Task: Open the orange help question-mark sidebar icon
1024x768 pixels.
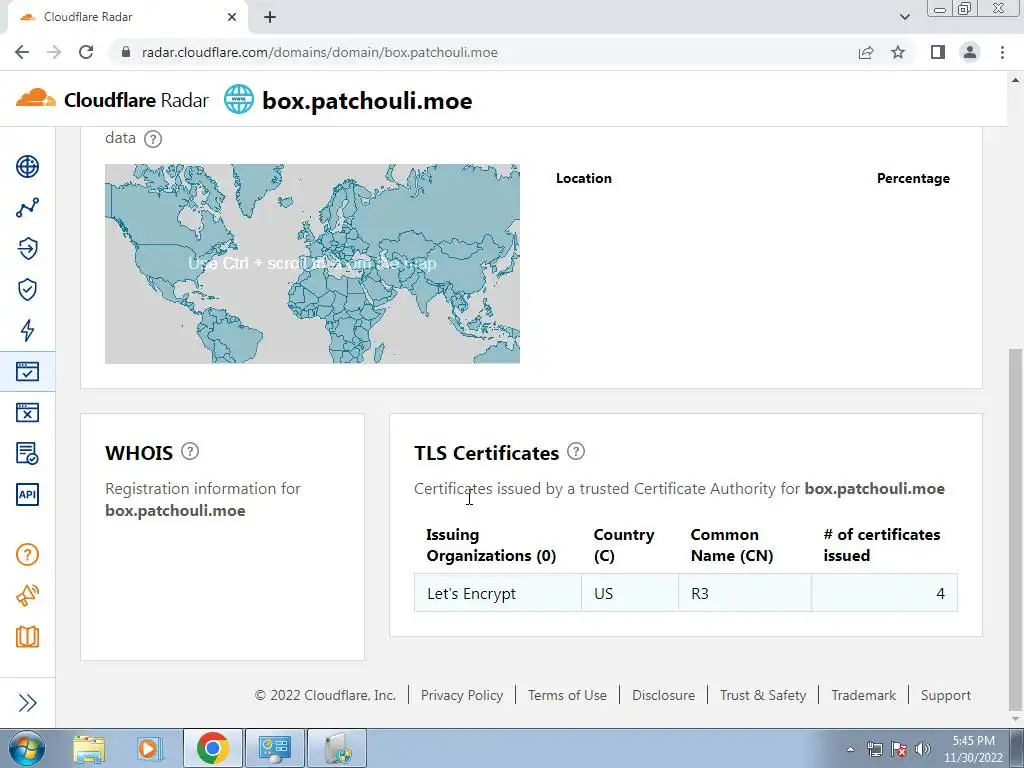Action: coord(27,554)
